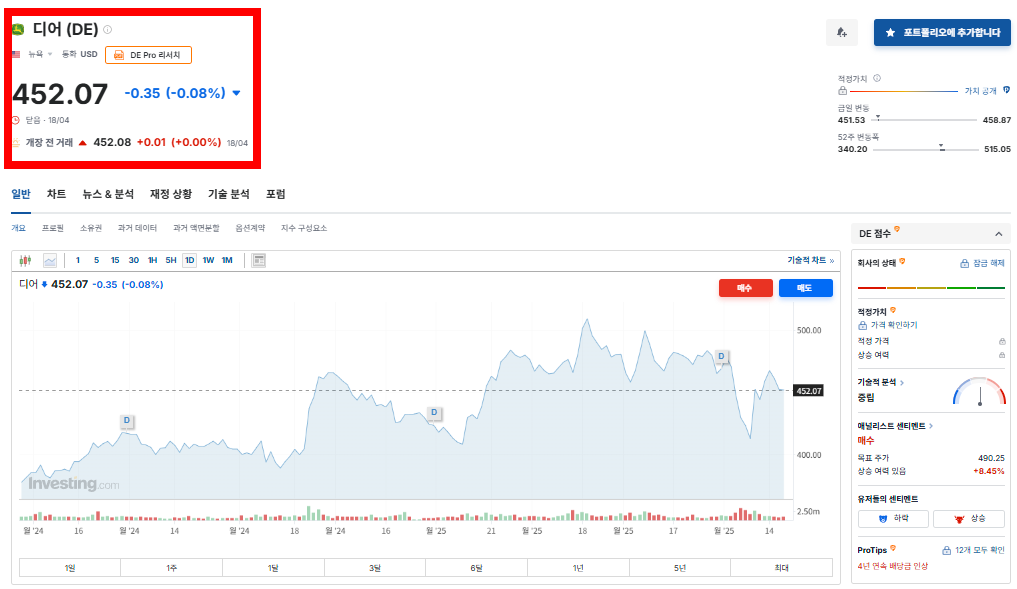1017x589 pixels.
Task: Click the lock icon next to 잠금 해제
Action: [964, 263]
